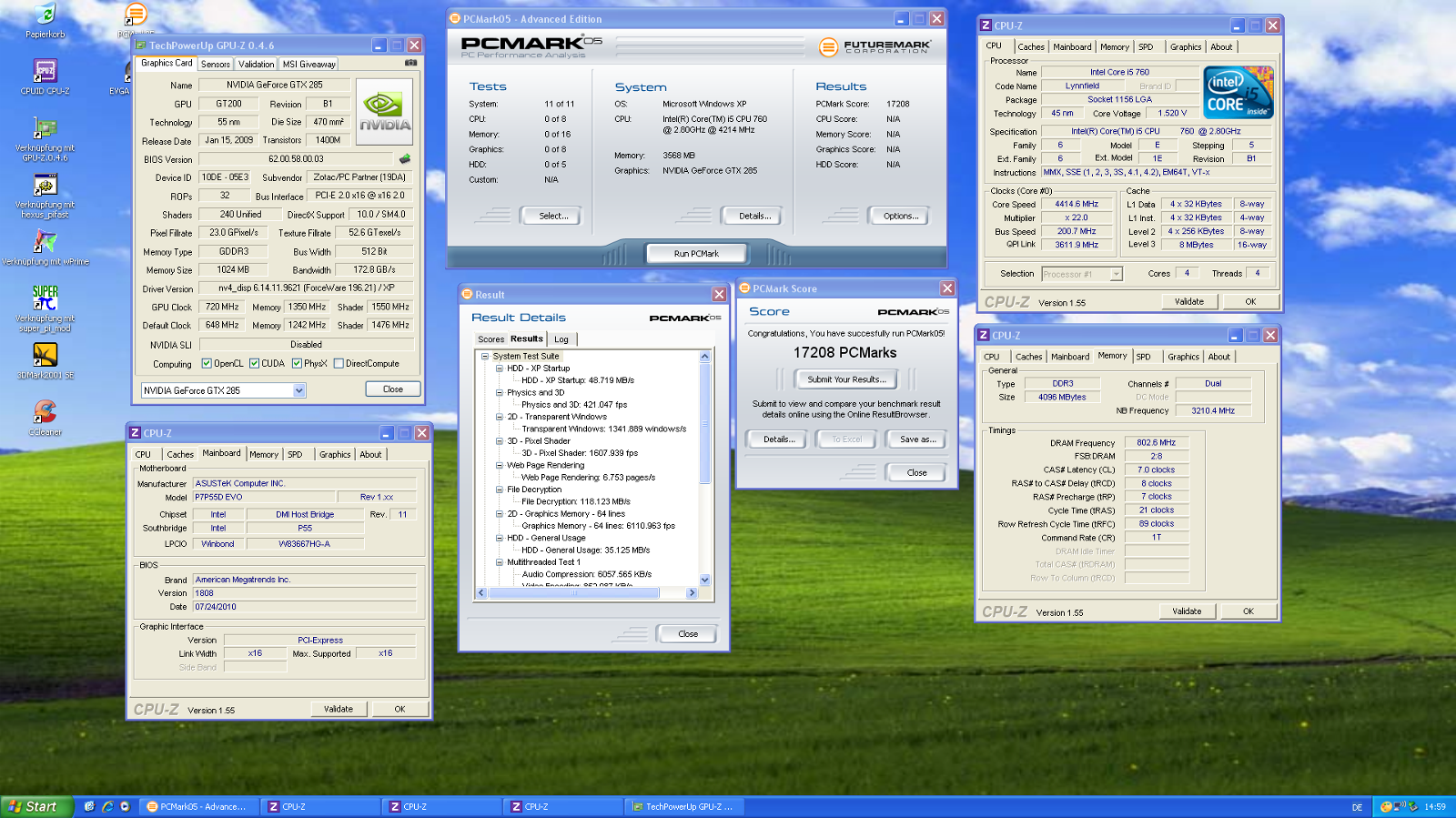
Task: Click the '17208 PCMarks' score text
Action: click(x=844, y=353)
